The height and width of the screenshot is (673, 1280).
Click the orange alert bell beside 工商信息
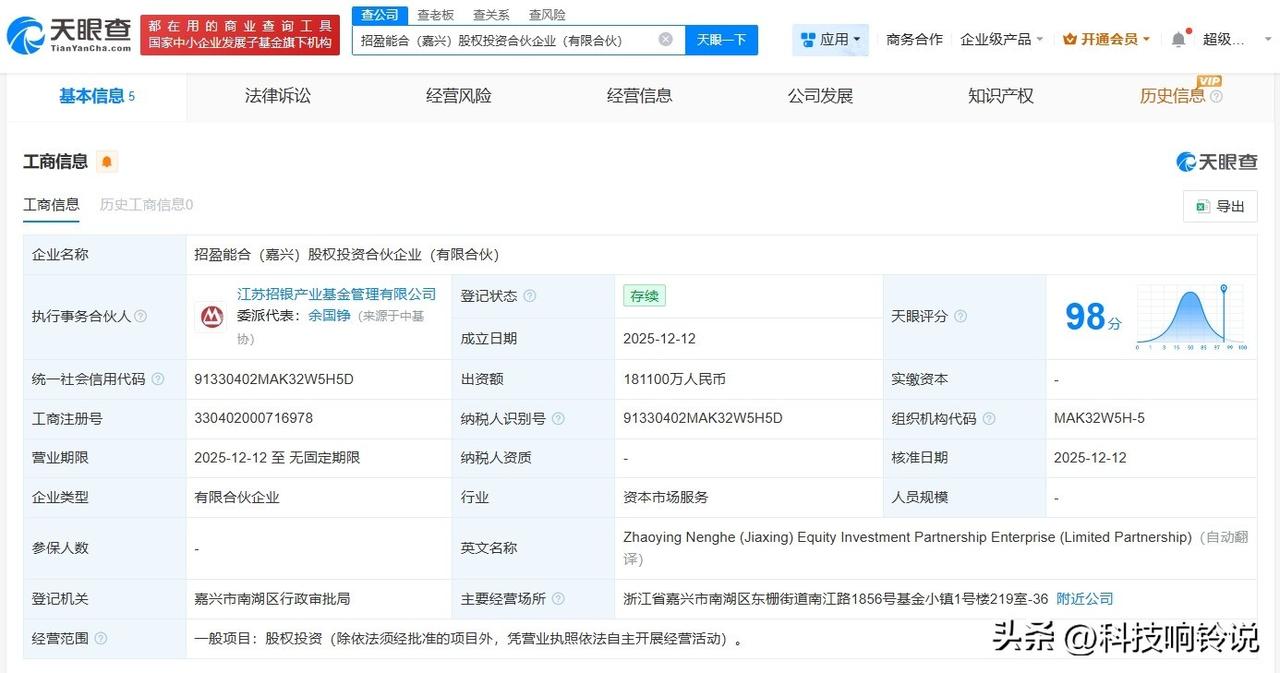(x=107, y=162)
